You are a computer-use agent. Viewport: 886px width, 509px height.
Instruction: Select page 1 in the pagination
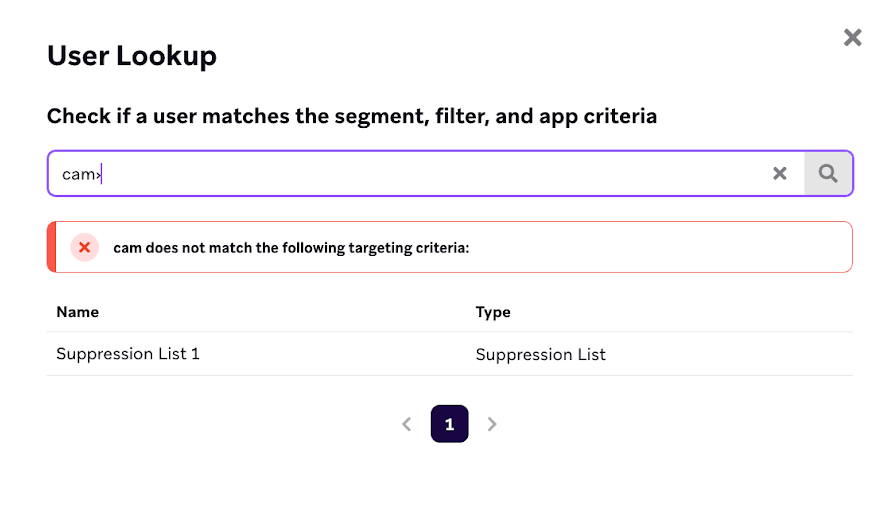point(449,424)
